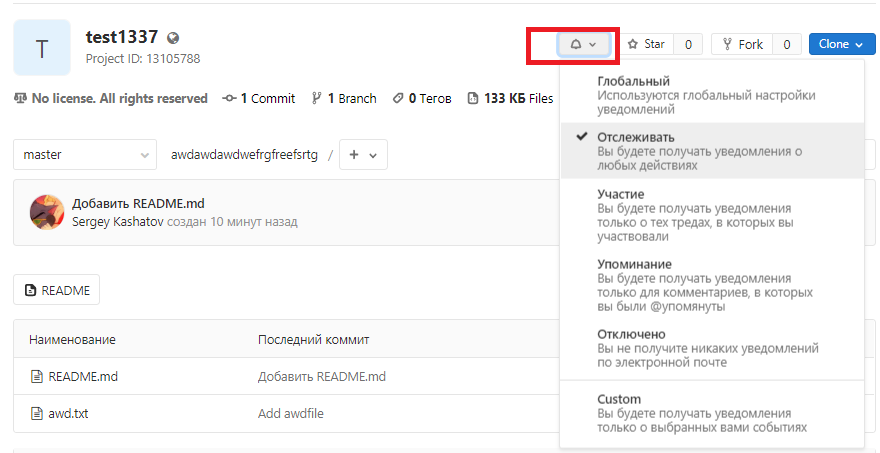This screenshot has width=880, height=453.
Task: Open the plus add-file dropdown
Action: pyautogui.click(x=363, y=155)
